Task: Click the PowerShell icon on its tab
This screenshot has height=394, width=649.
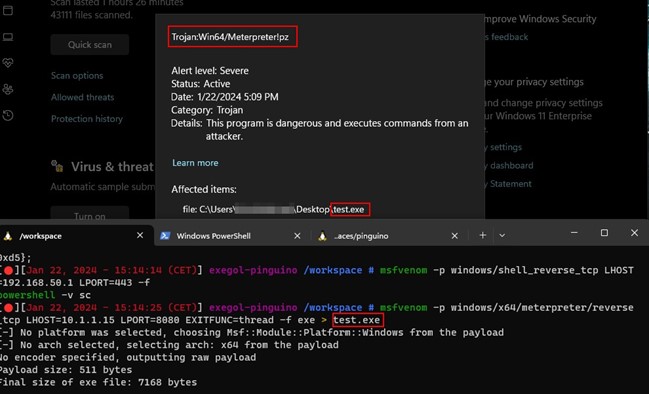Action: point(165,236)
